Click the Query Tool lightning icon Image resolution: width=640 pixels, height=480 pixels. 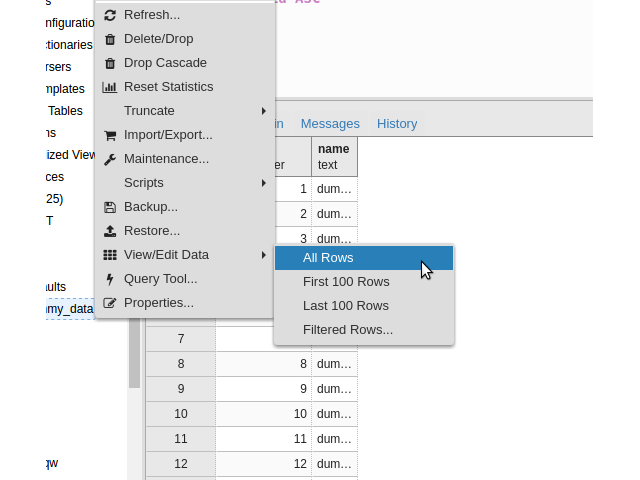click(110, 279)
